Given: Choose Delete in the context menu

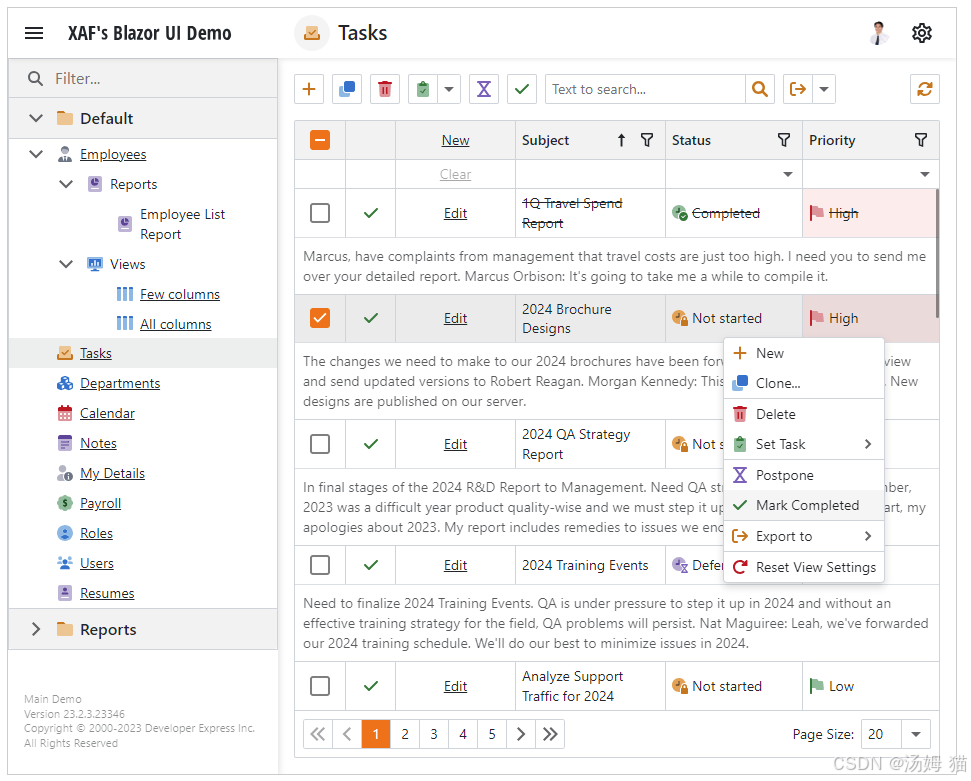Looking at the screenshot, I should (x=804, y=414).
